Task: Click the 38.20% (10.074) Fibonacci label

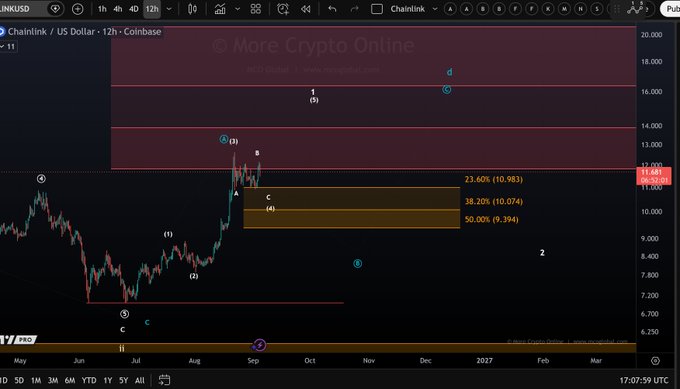Action: click(494, 201)
